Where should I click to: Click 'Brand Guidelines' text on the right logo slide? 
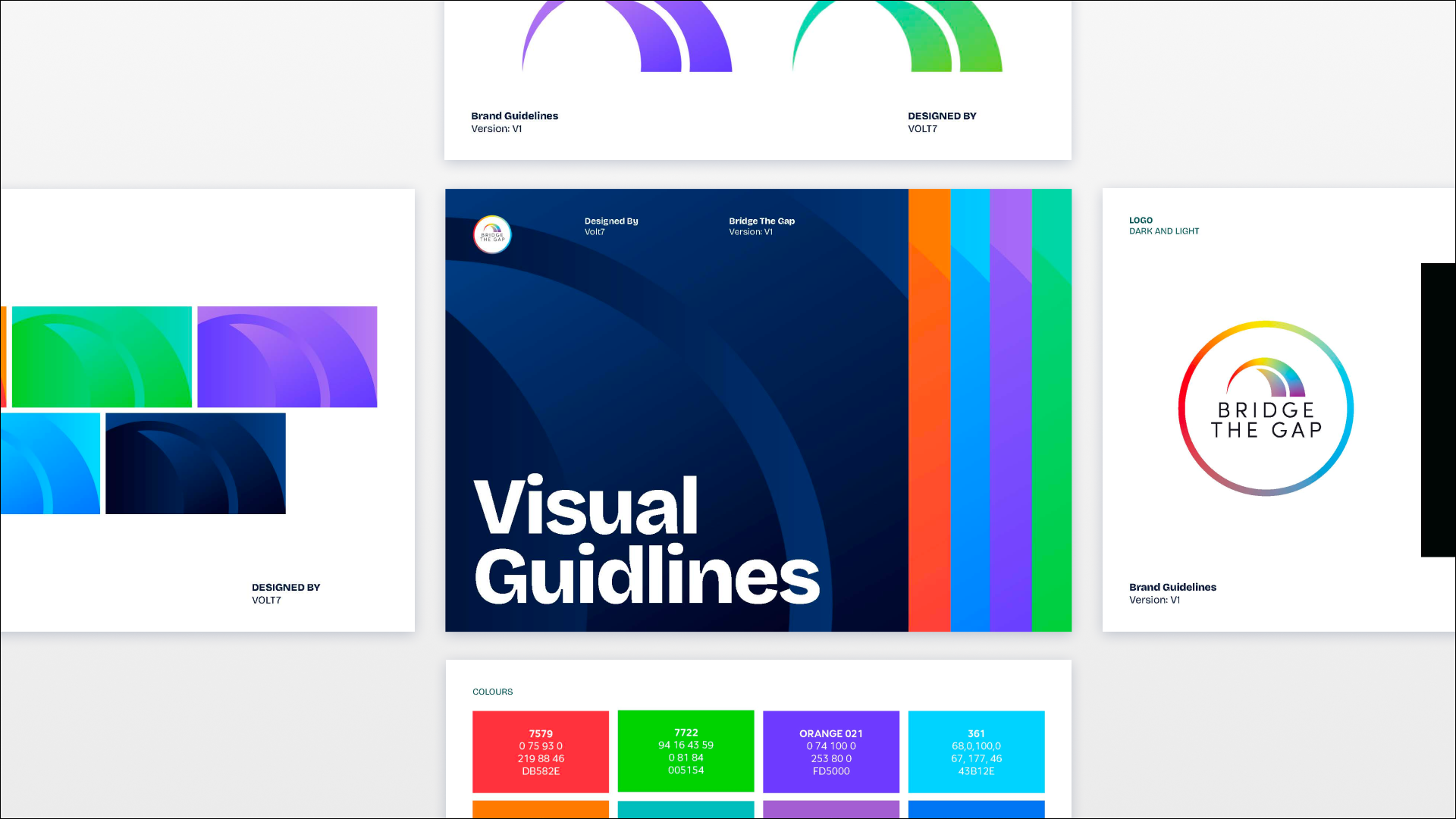click(1172, 587)
